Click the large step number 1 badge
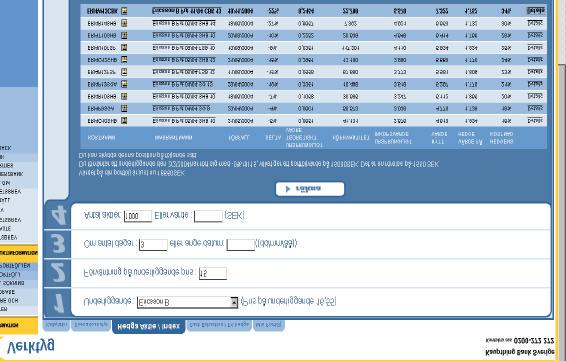566x361 pixels. [x=58, y=303]
